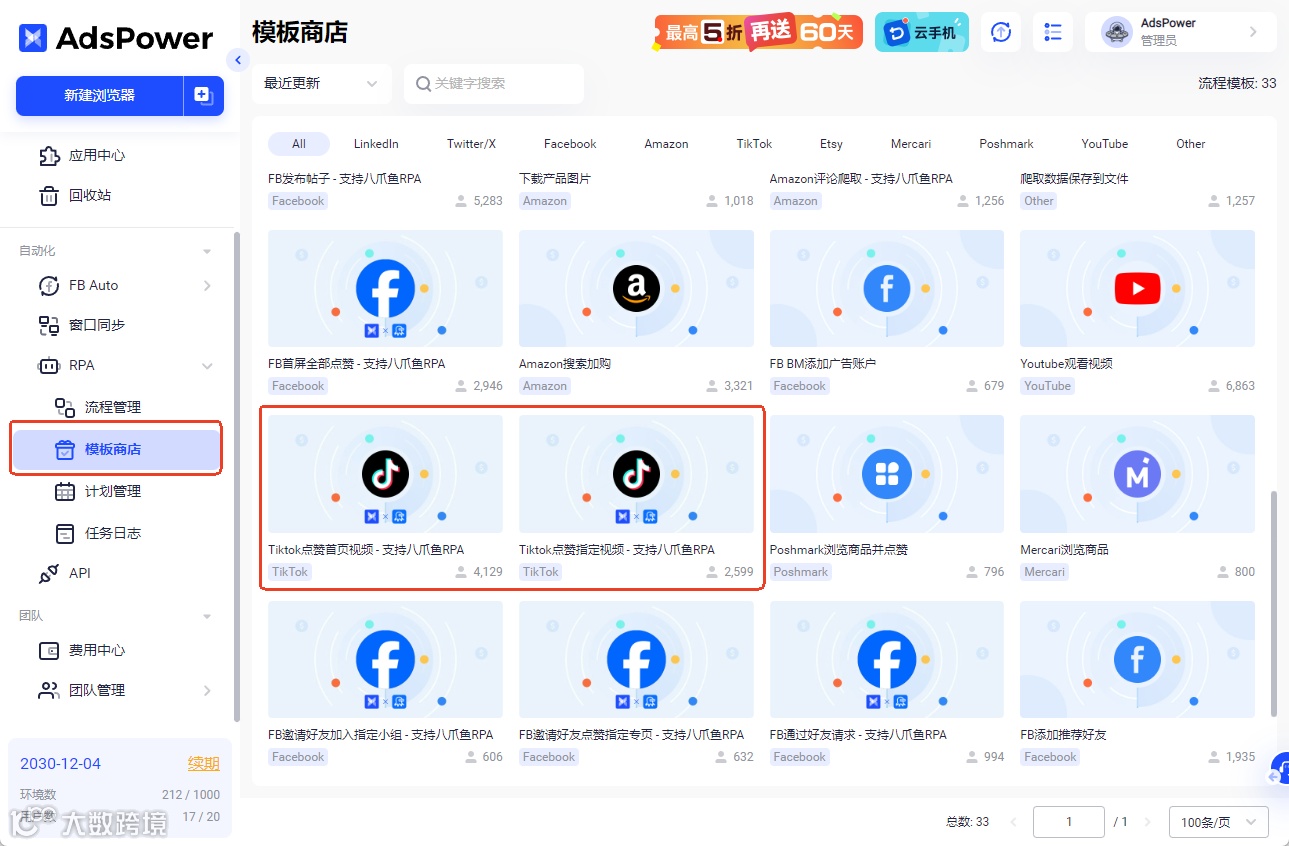Open the FB邀请好友加入指定小组 template thumbnail
The height and width of the screenshot is (846, 1289).
pyautogui.click(x=385, y=660)
